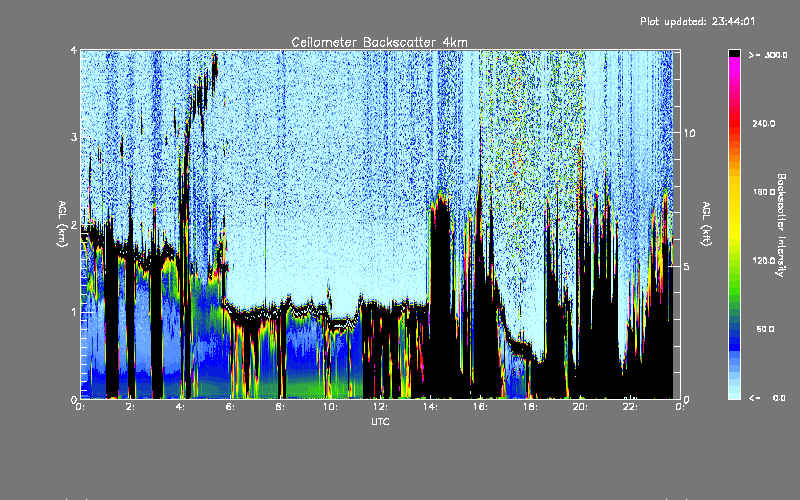Click the 'UTC' x-axis label
800x500 pixels.
point(380,421)
